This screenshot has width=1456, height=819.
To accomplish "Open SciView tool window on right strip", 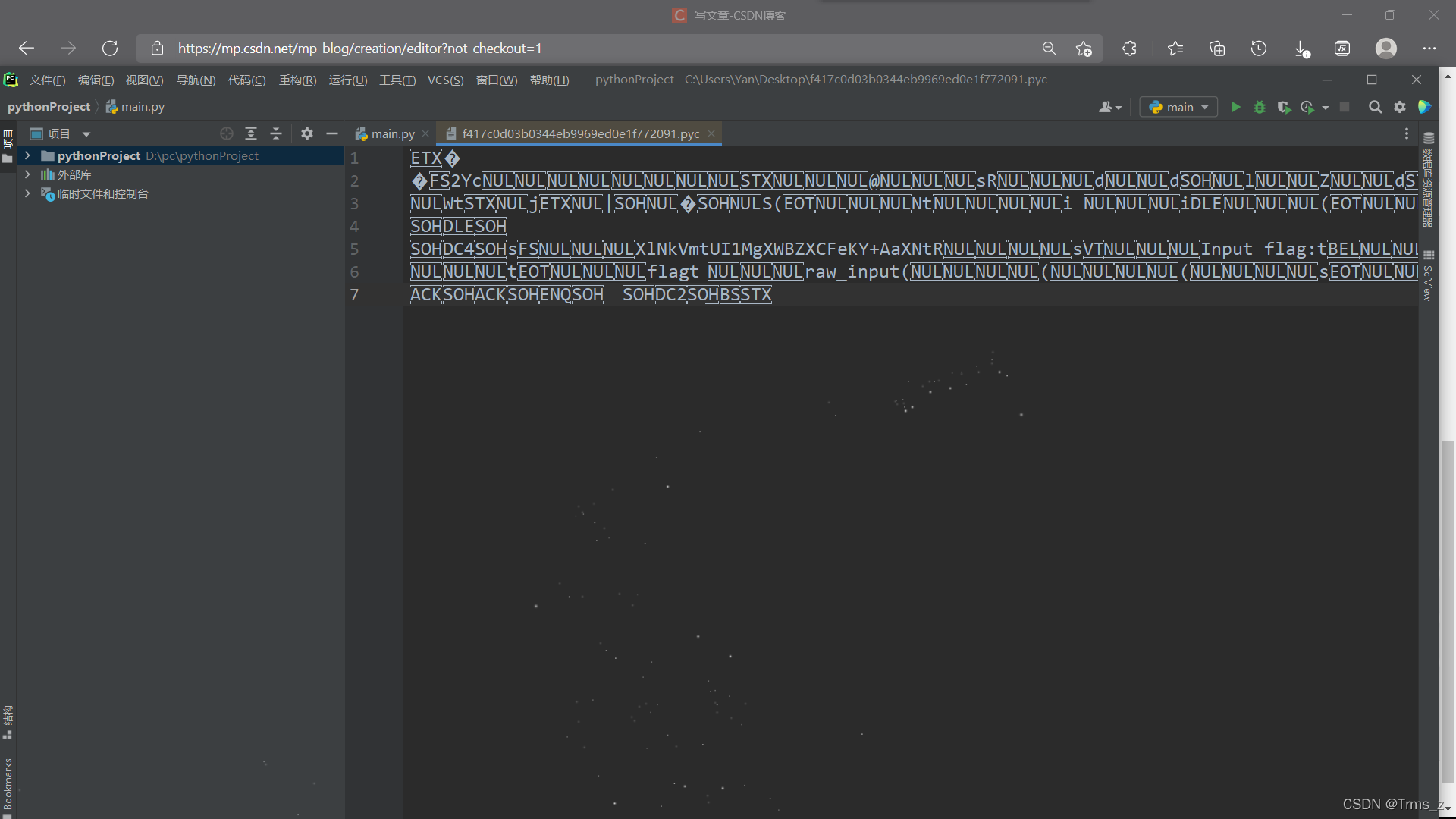I will coord(1428,277).
